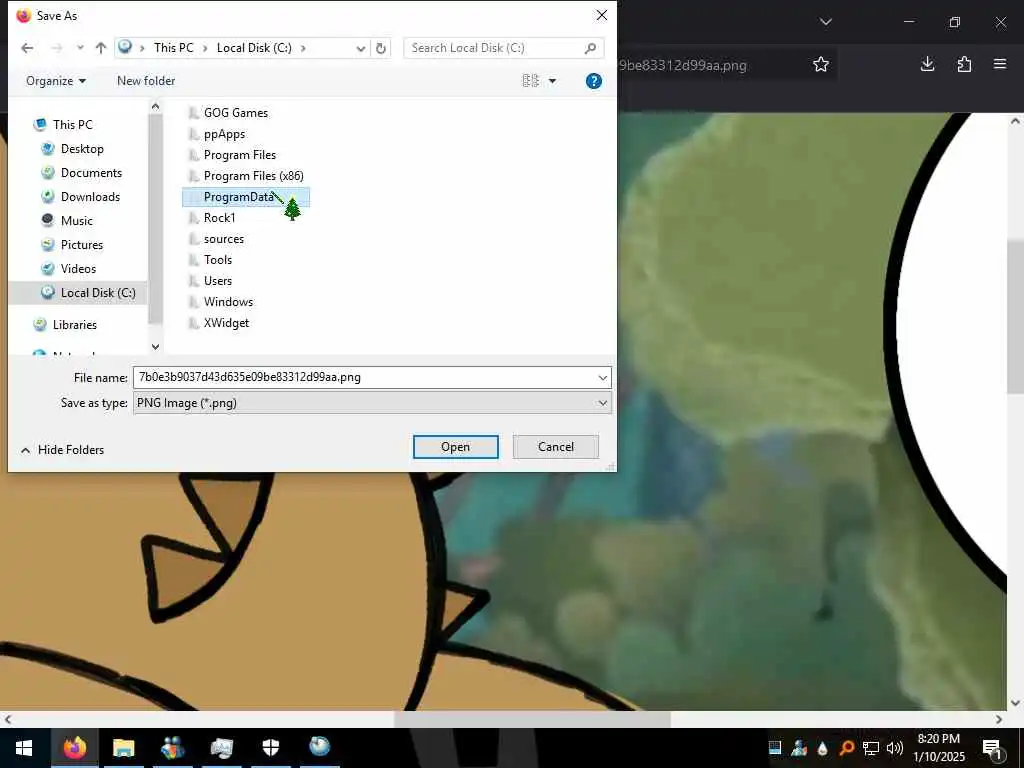Click the Cancel button
Viewport: 1024px width, 768px height.
tap(556, 447)
